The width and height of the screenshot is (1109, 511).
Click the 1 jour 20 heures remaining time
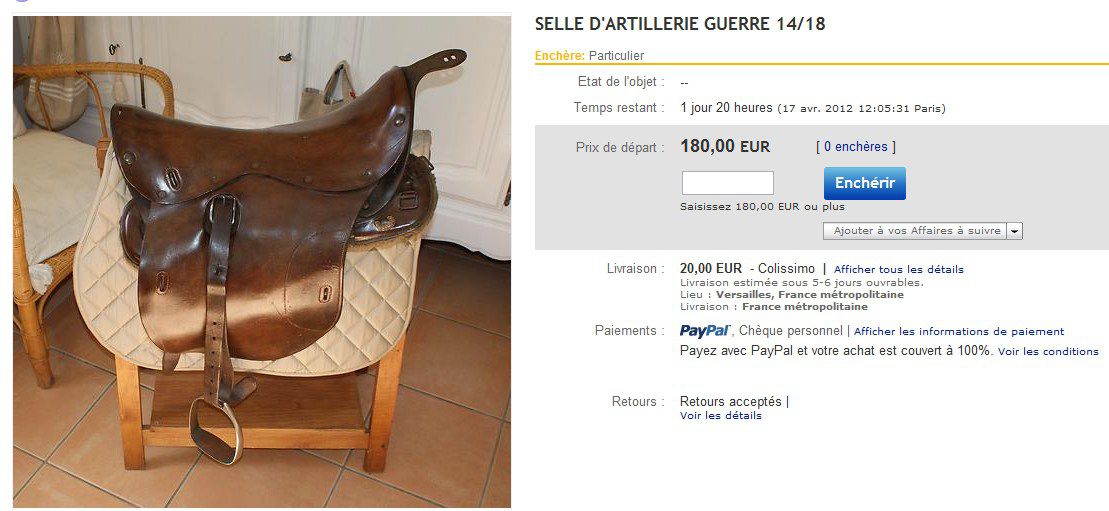pyautogui.click(x=726, y=108)
